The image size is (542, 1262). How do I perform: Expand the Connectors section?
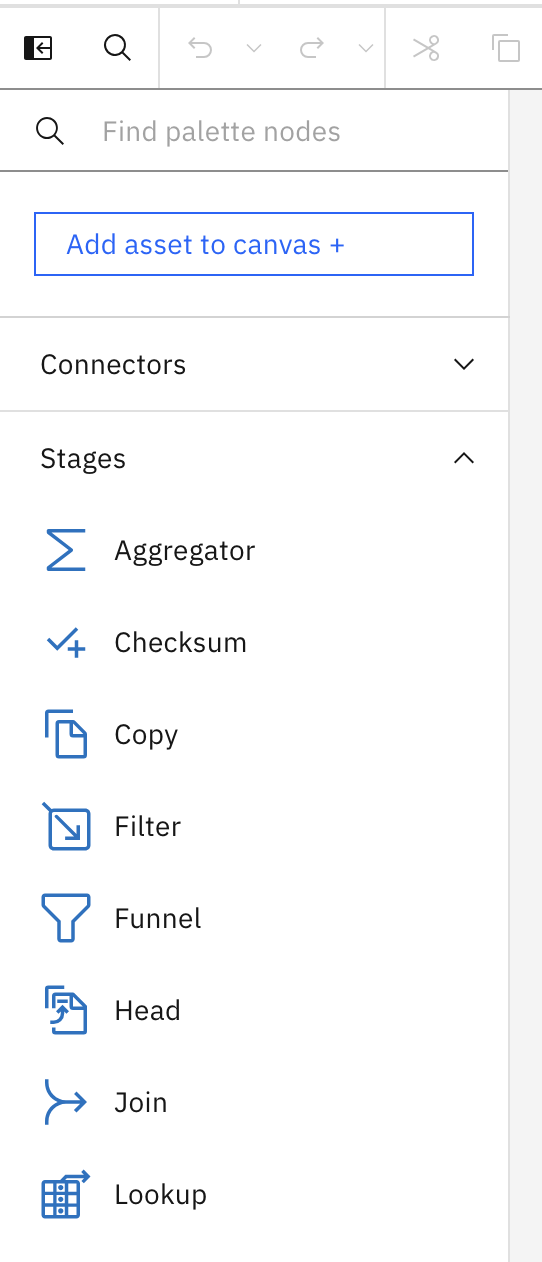pyautogui.click(x=254, y=364)
